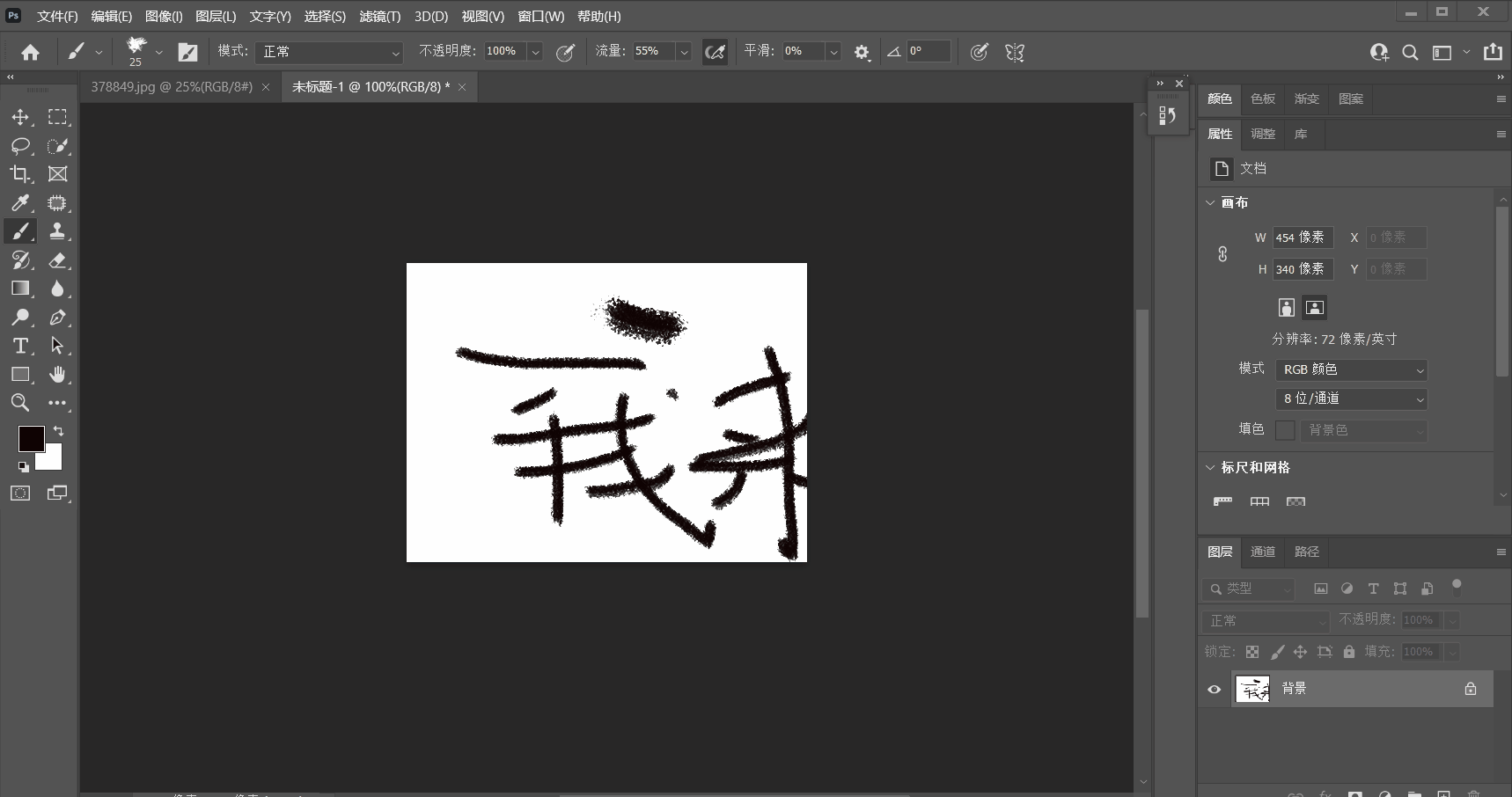The image size is (1512, 797).
Task: Open the 滤镜(T) menu
Action: click(x=379, y=16)
